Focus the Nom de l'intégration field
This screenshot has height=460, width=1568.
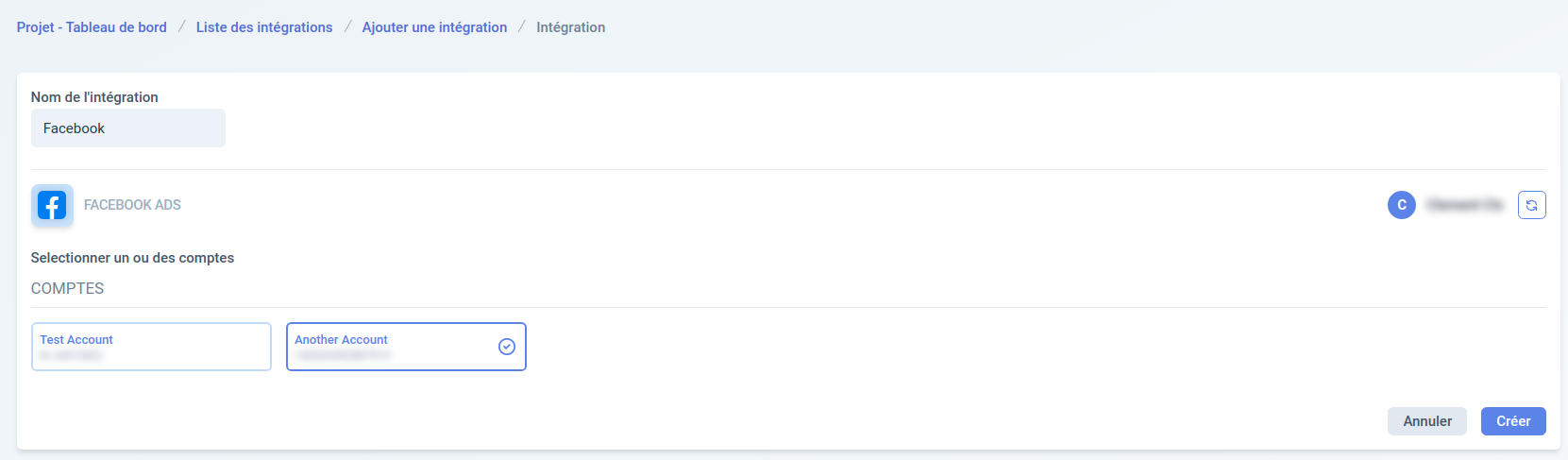(x=128, y=128)
